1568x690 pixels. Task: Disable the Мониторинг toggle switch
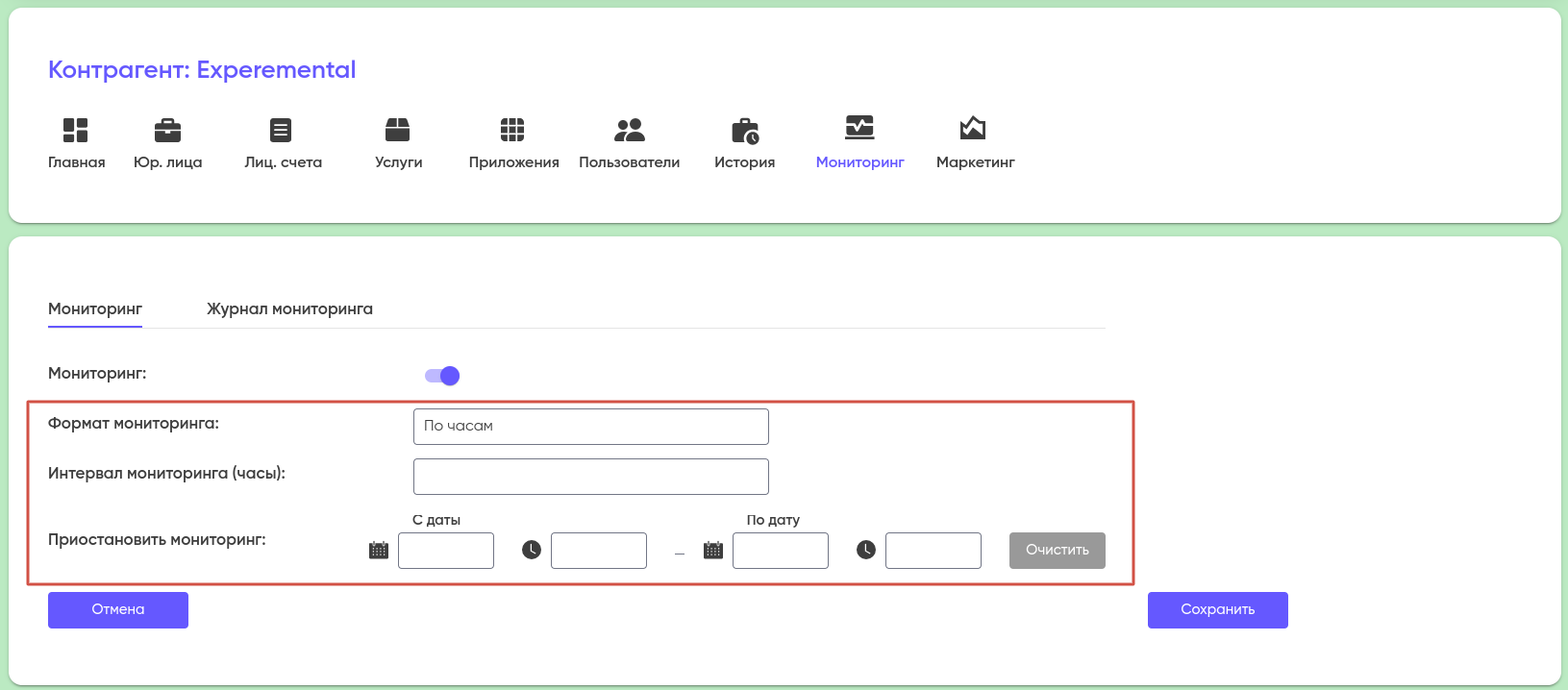[x=442, y=376]
